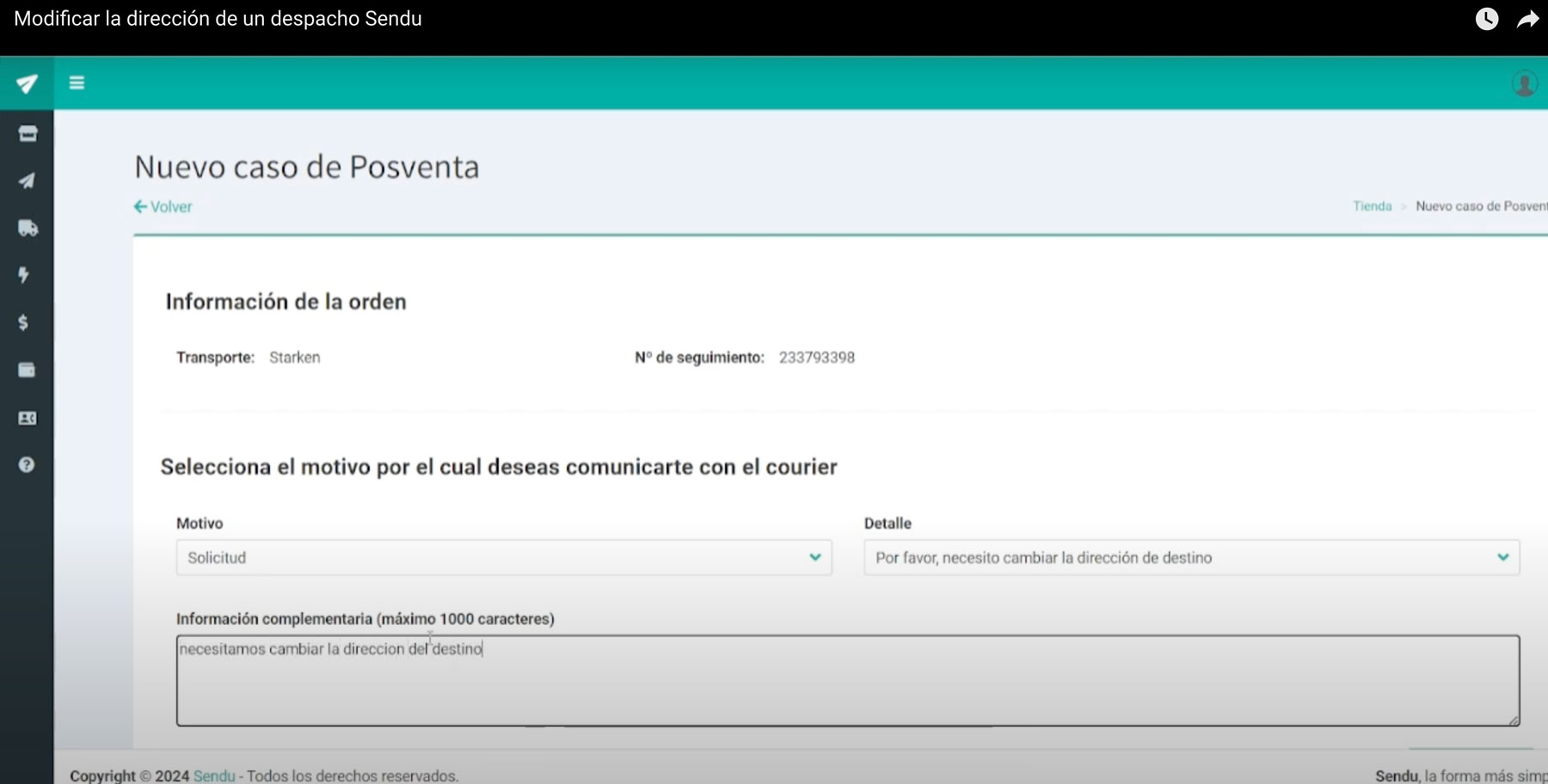
Task: Click the lightning bolt sidebar icon
Action: coord(24,275)
